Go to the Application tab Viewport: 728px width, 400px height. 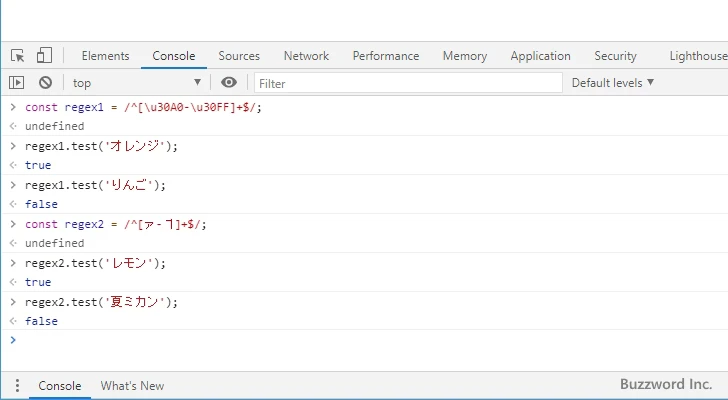click(x=540, y=56)
